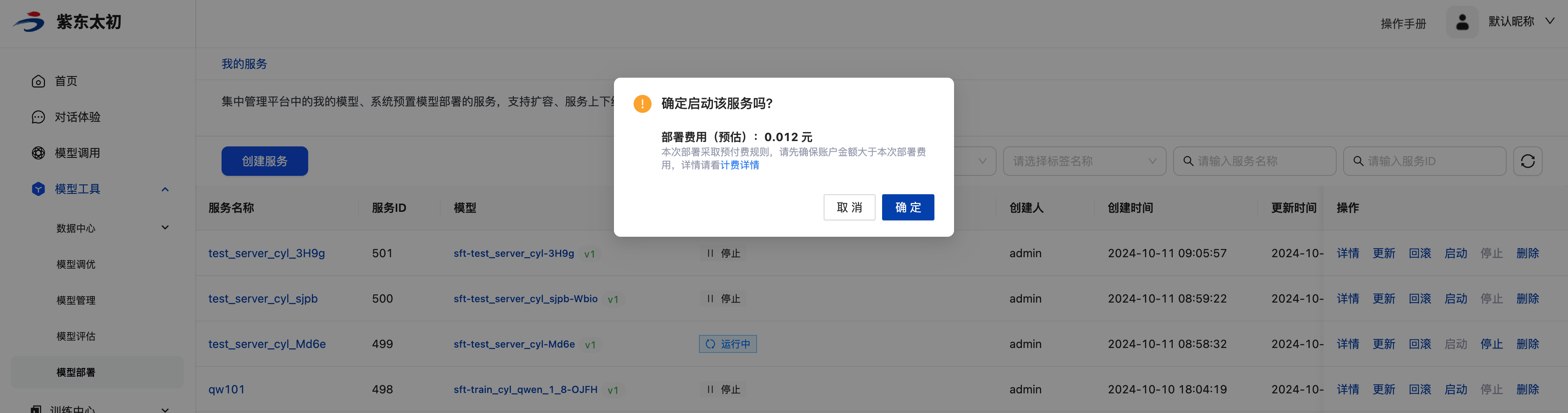Image resolution: width=1568 pixels, height=413 pixels.
Task: Open the 计费详情 link in the dialog
Action: coord(739,165)
